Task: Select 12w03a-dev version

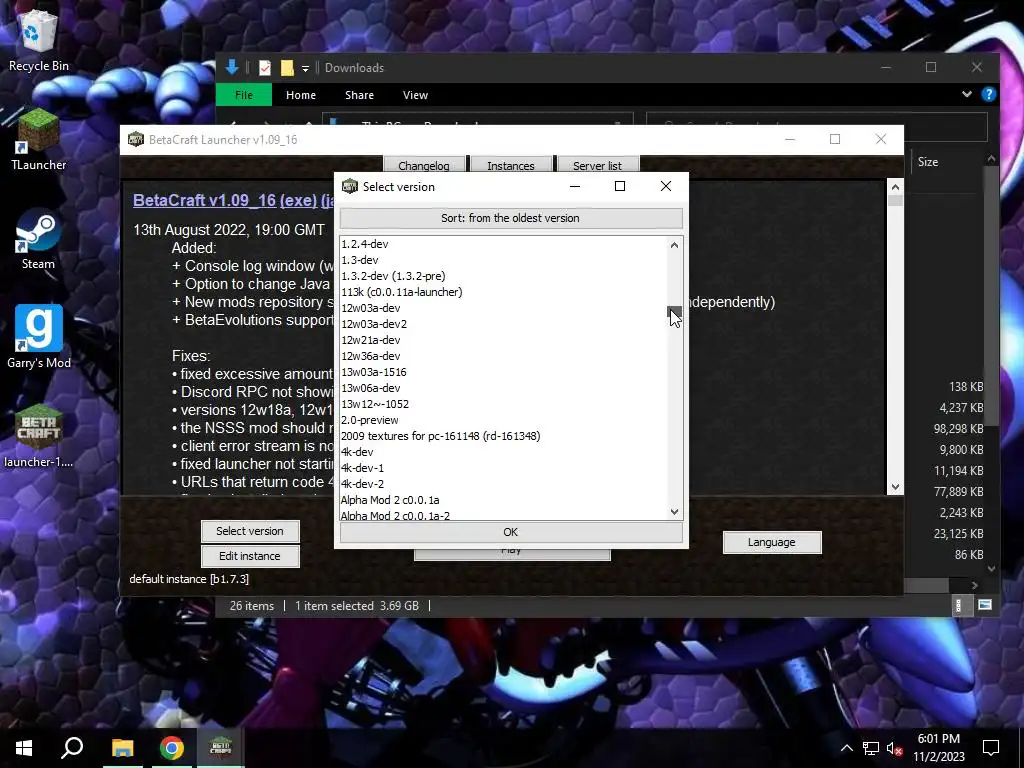Action: point(503,308)
